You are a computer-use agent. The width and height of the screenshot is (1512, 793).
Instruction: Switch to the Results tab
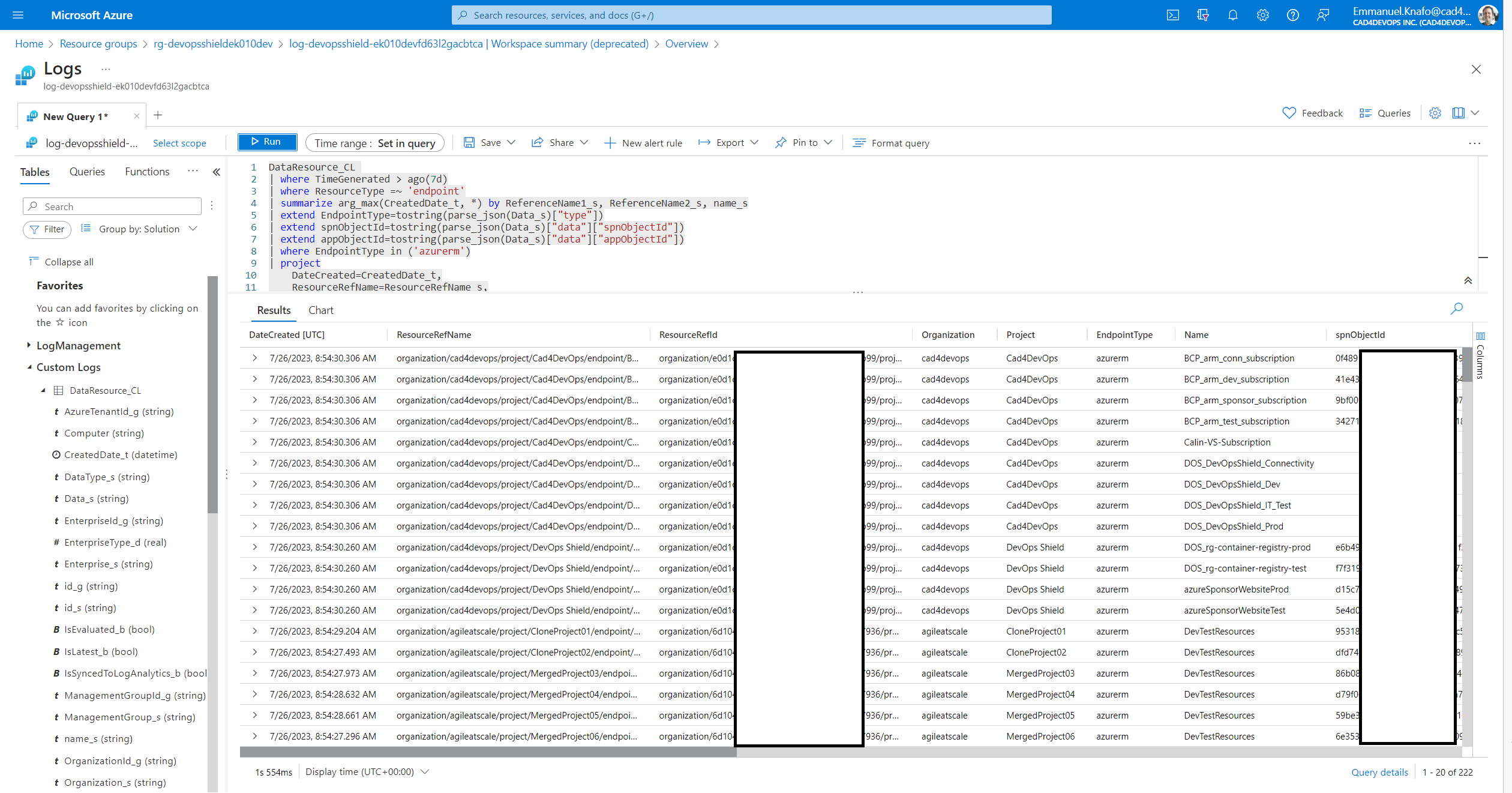point(274,310)
